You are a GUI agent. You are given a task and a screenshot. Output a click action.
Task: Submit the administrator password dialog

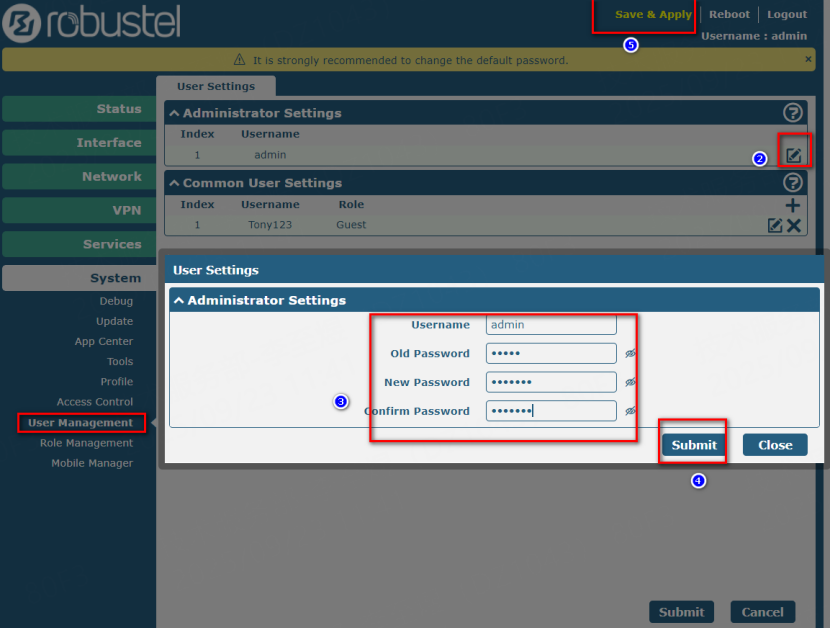(x=694, y=445)
